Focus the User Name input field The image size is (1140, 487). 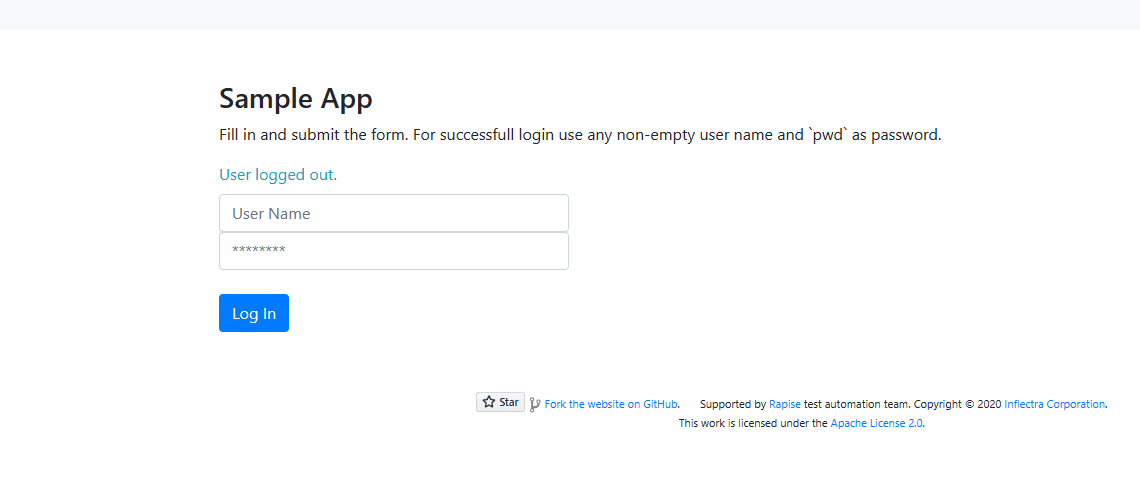[393, 213]
